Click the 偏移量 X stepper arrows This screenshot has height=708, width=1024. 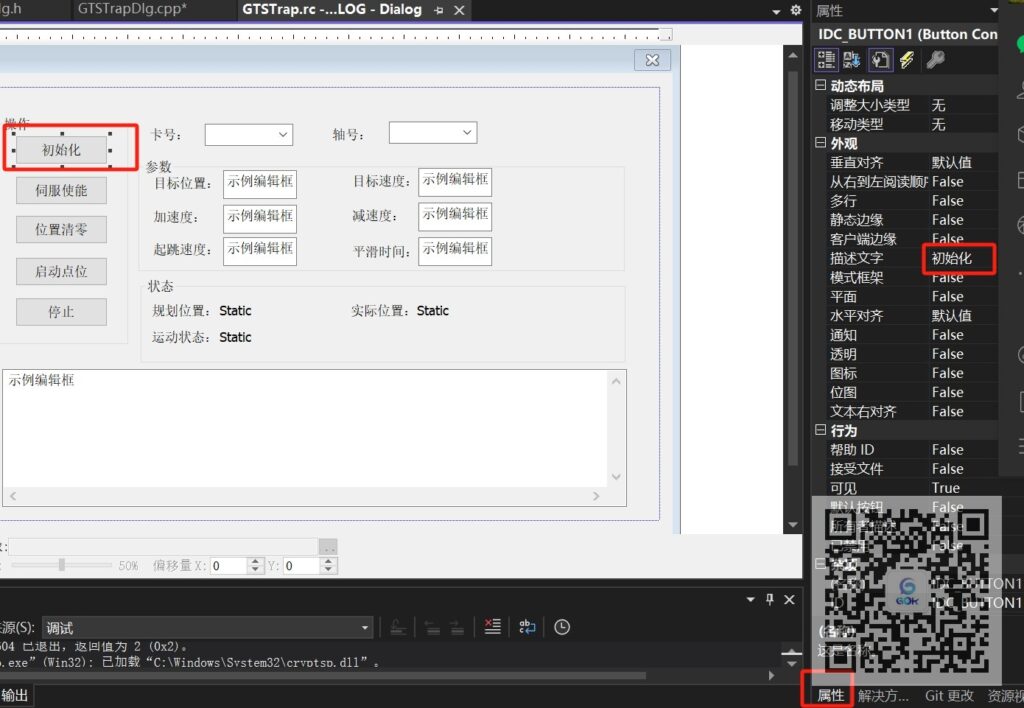[255, 566]
